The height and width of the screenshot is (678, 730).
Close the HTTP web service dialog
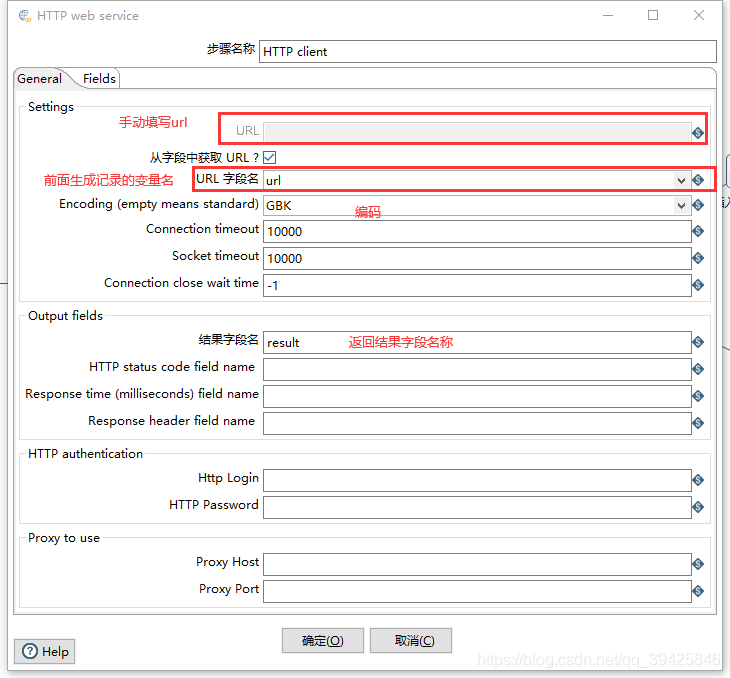pos(698,15)
